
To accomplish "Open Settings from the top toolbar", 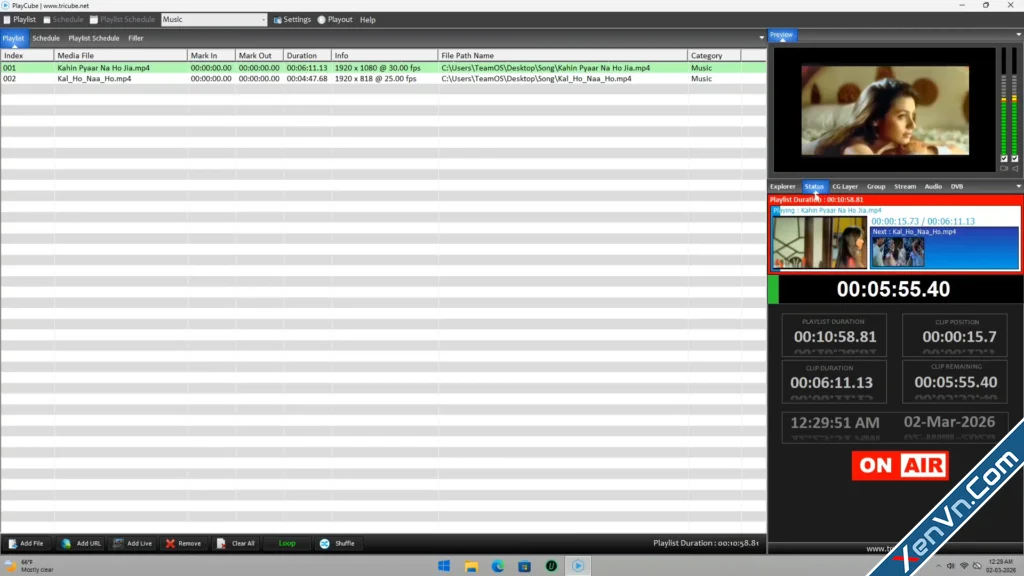I will [292, 20].
